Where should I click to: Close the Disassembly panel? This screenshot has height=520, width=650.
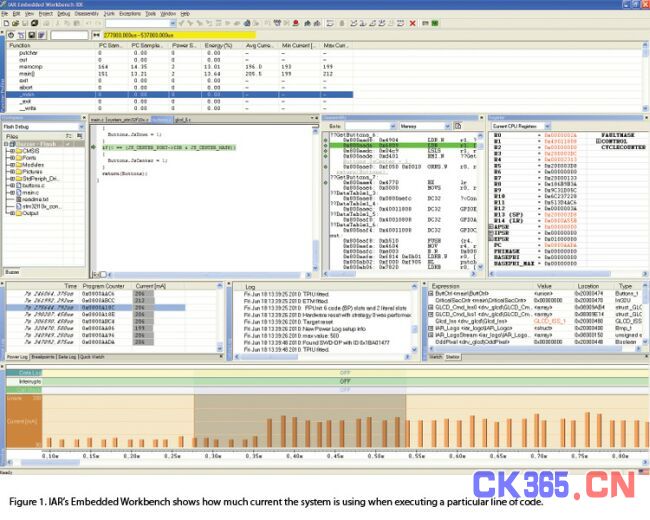pos(481,118)
